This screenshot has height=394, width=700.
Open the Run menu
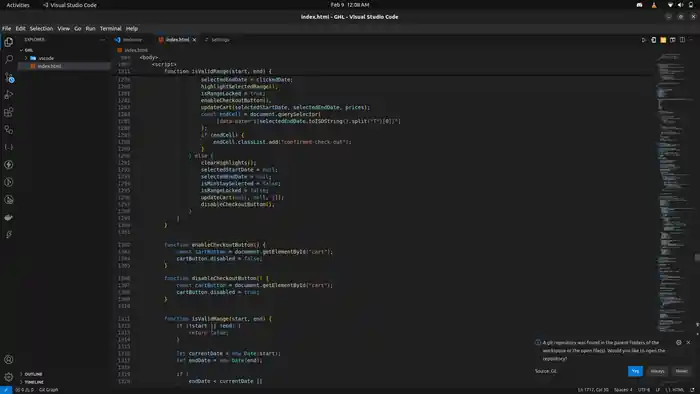point(90,29)
